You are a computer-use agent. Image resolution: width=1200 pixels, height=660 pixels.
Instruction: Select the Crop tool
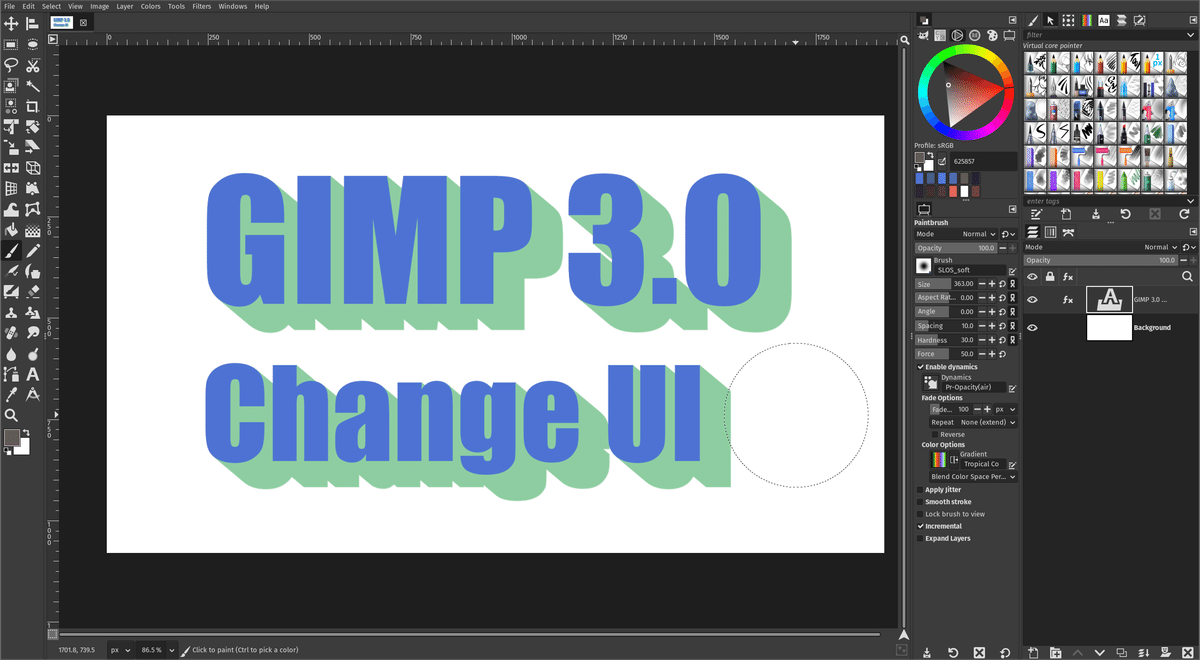click(32, 107)
